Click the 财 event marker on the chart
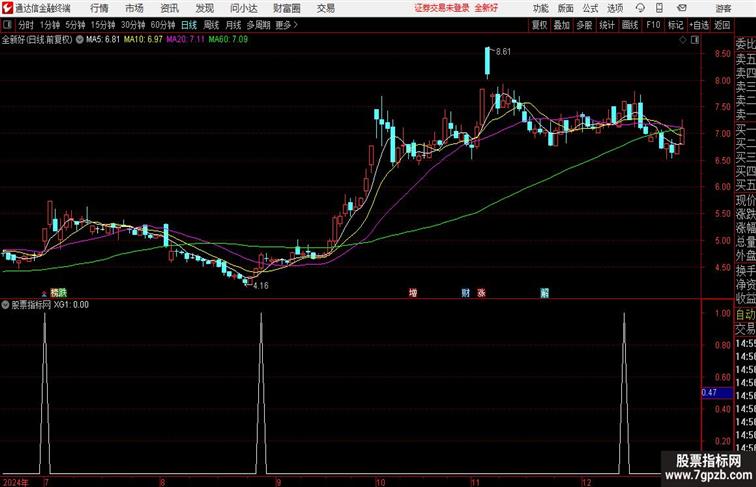The height and width of the screenshot is (487, 756). click(x=465, y=293)
